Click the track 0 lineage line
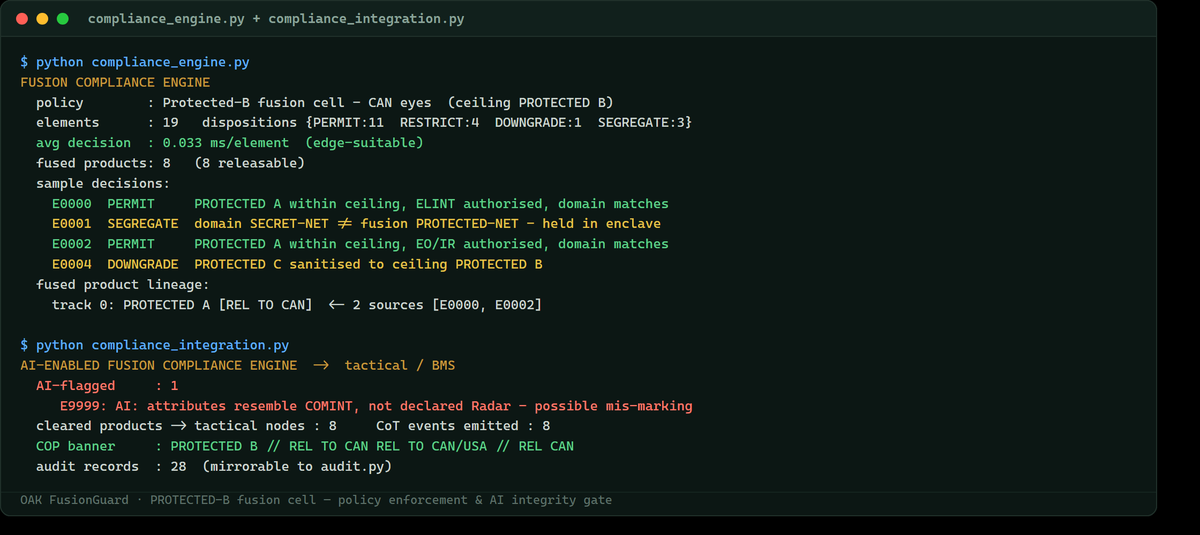 pos(297,304)
